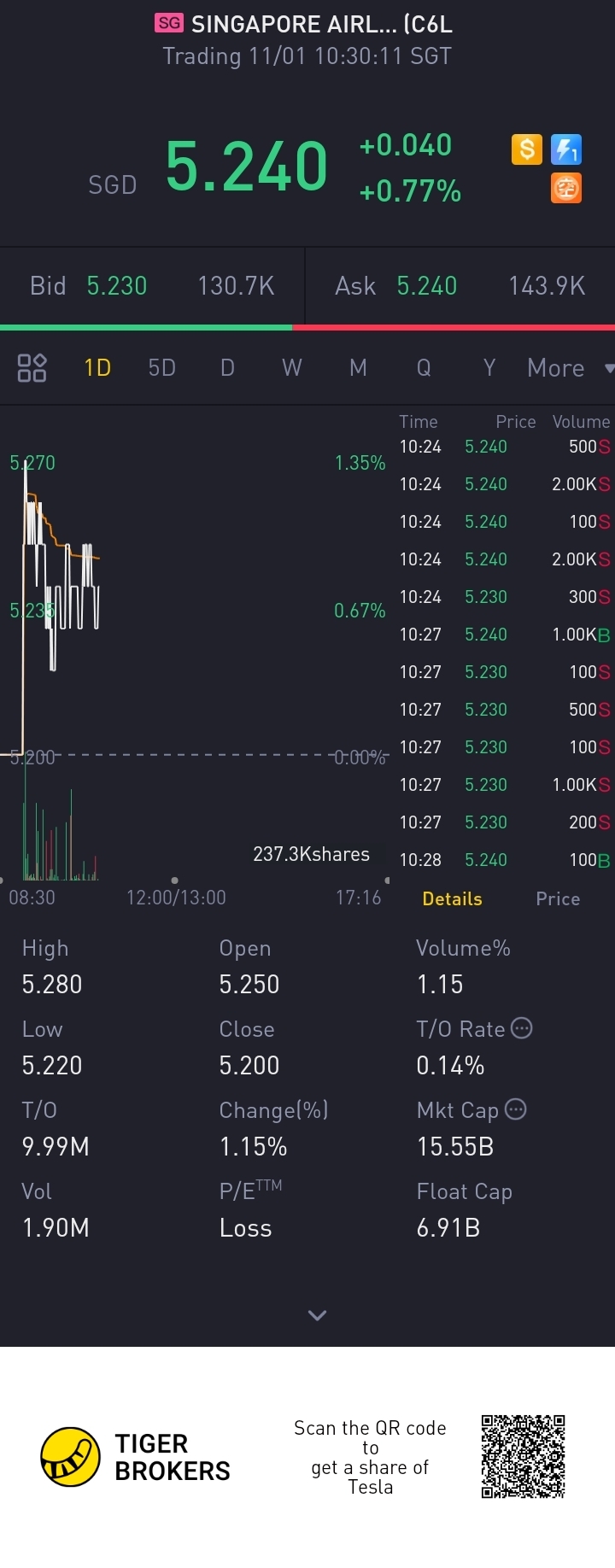Tap the Bid price 5.230
Screen dimensions: 615x1568
(x=117, y=286)
